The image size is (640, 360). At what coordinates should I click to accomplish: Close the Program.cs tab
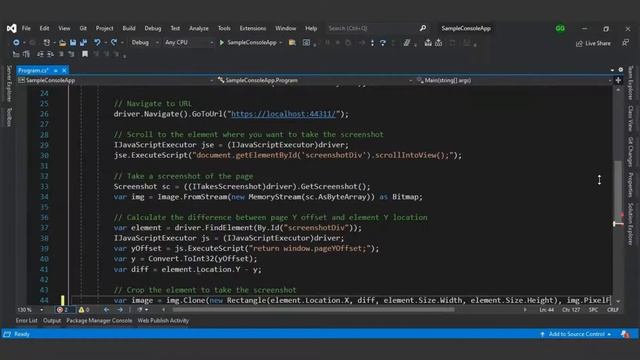click(64, 70)
